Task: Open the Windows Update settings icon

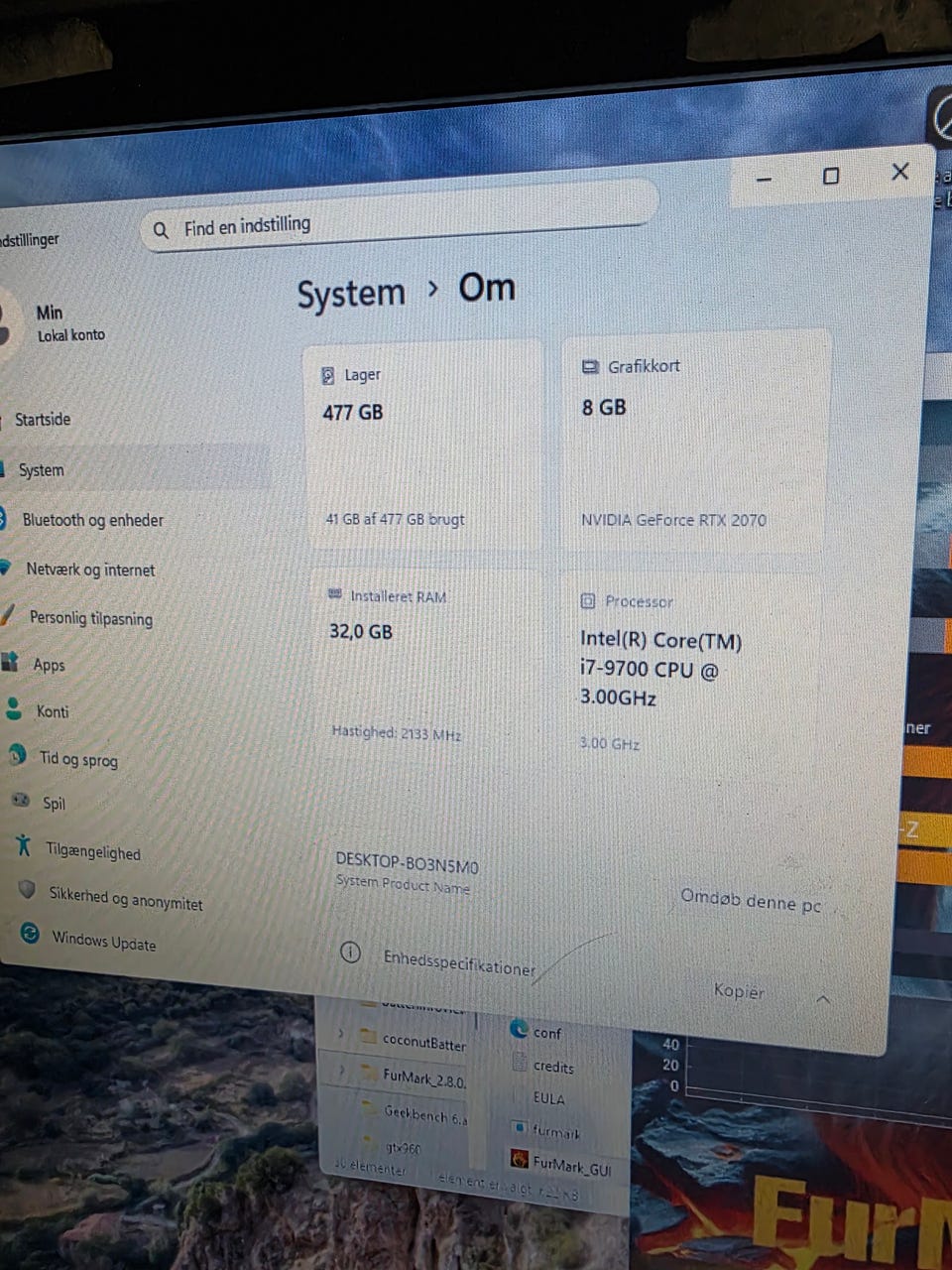Action: [31, 934]
